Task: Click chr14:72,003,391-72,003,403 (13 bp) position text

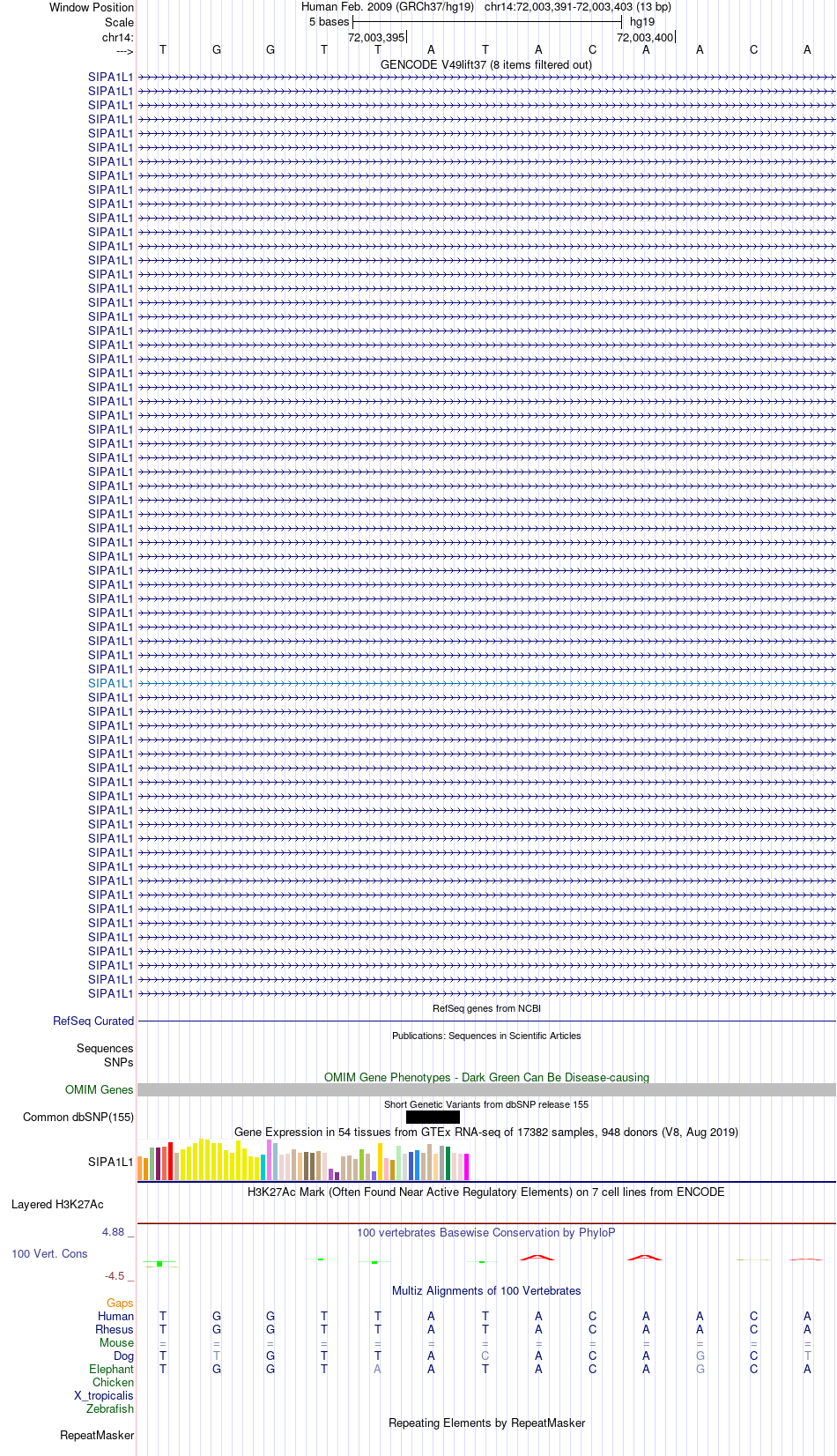Action: click(x=578, y=6)
